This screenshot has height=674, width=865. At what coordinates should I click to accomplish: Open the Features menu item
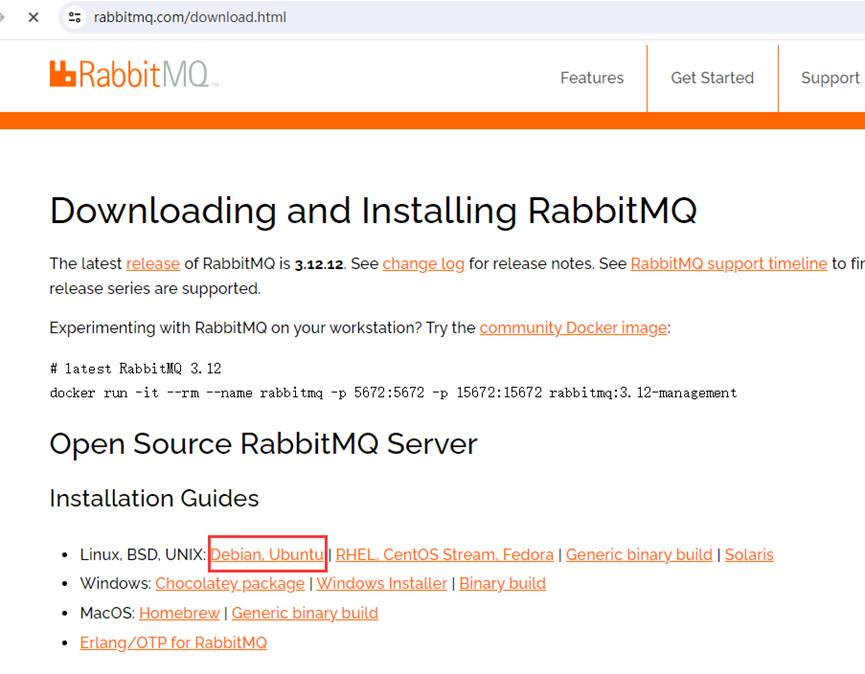592,78
